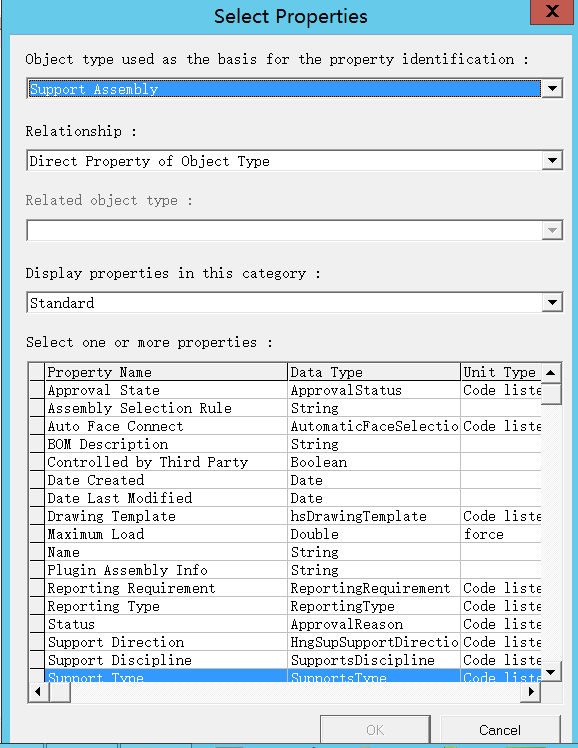Select the Maximum Load row header
Viewport: 578px width, 748px height.
pos(37,534)
